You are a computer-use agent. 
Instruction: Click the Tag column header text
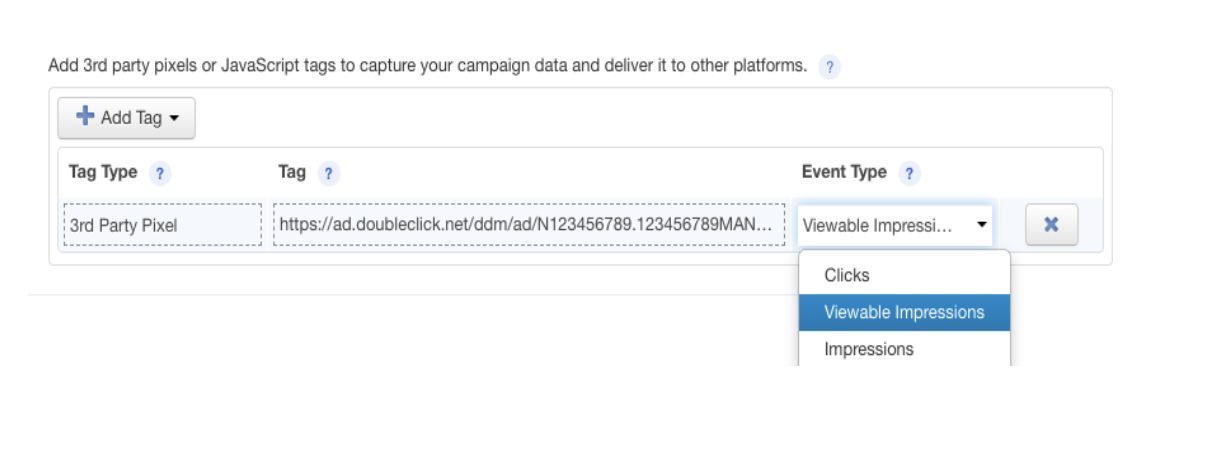(x=292, y=172)
